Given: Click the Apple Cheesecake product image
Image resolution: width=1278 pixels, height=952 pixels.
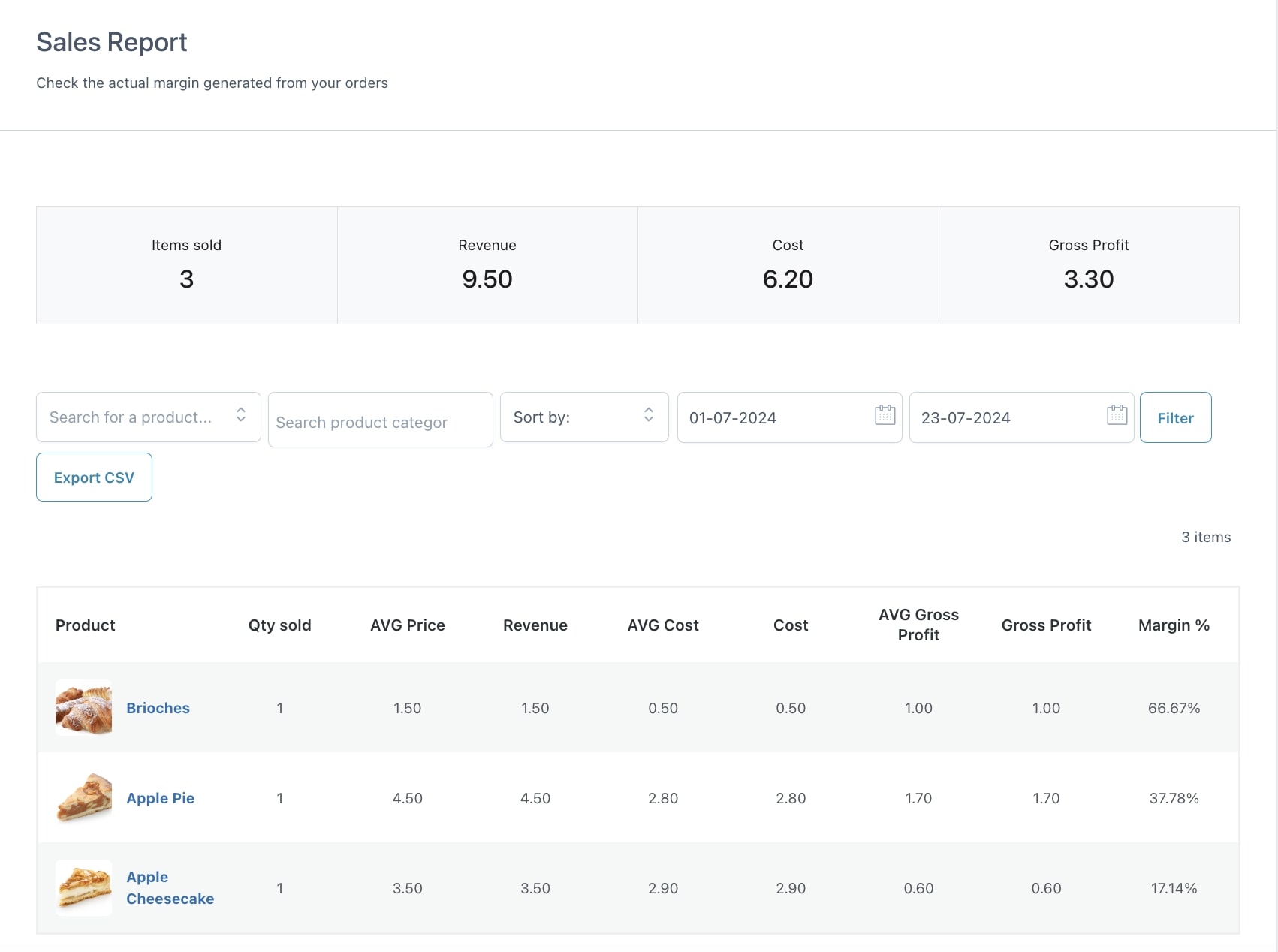Looking at the screenshot, I should coord(83,887).
